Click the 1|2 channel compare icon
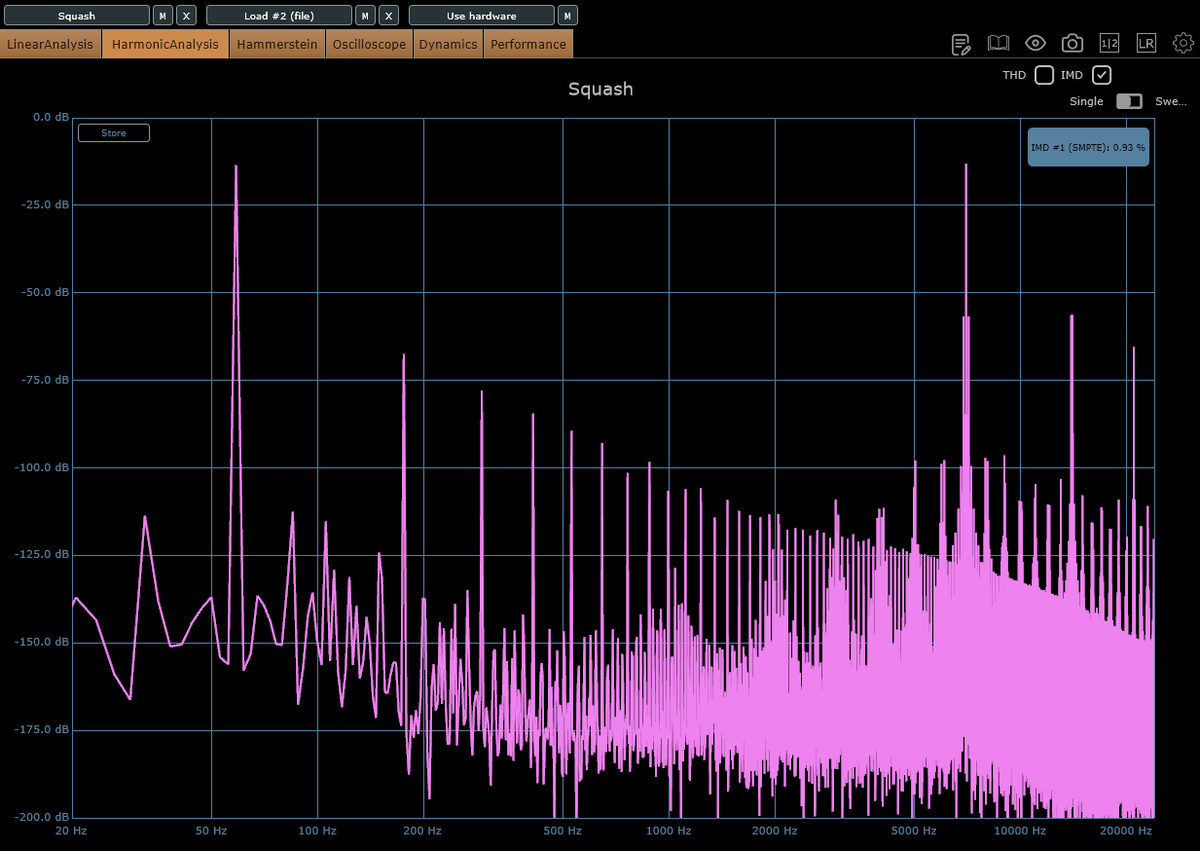Screen dimensions: 1200x851 1109,43
